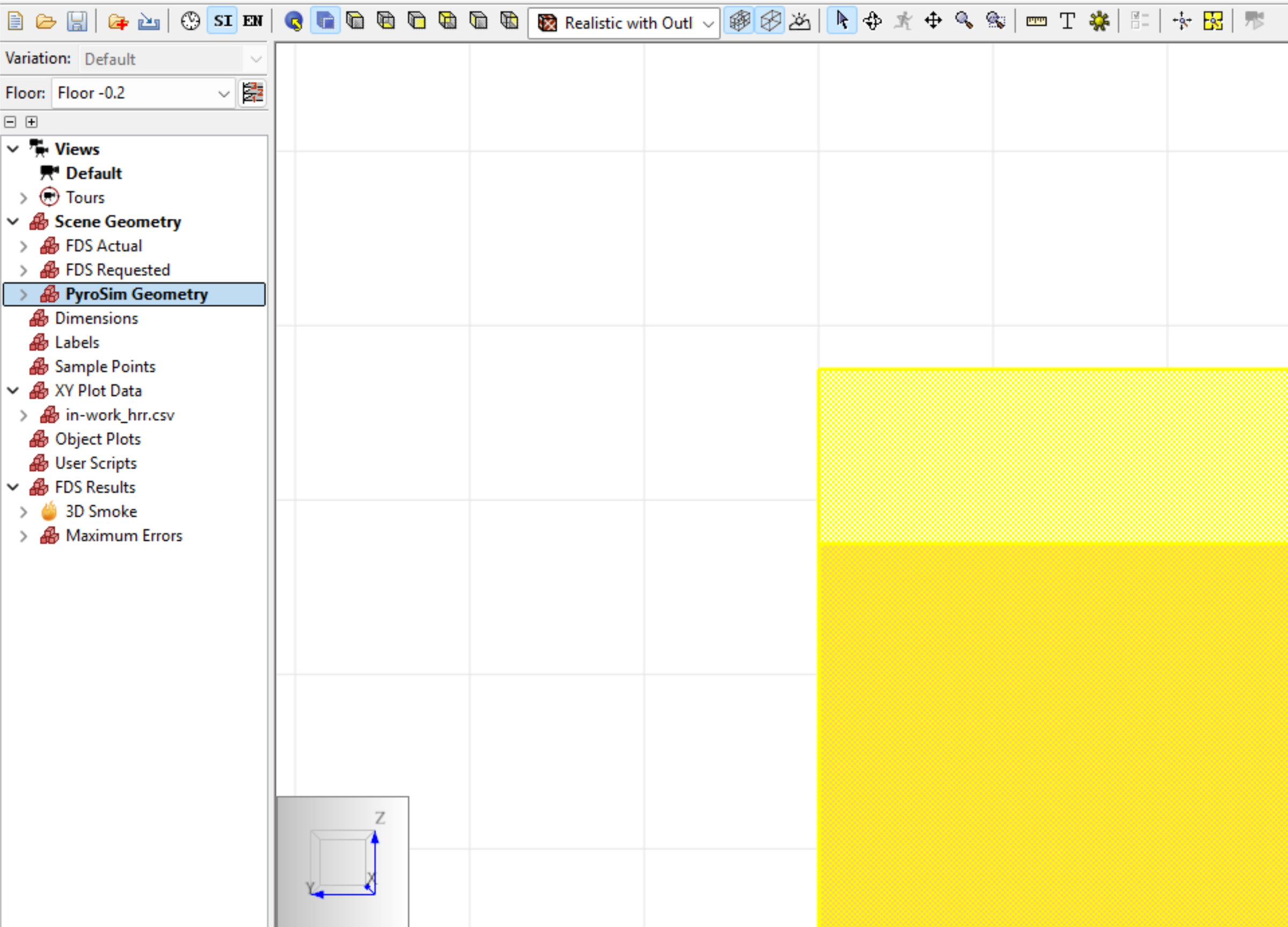Click the grayed camera view icon
Viewport: 1288px width, 927px height.
click(x=1254, y=21)
